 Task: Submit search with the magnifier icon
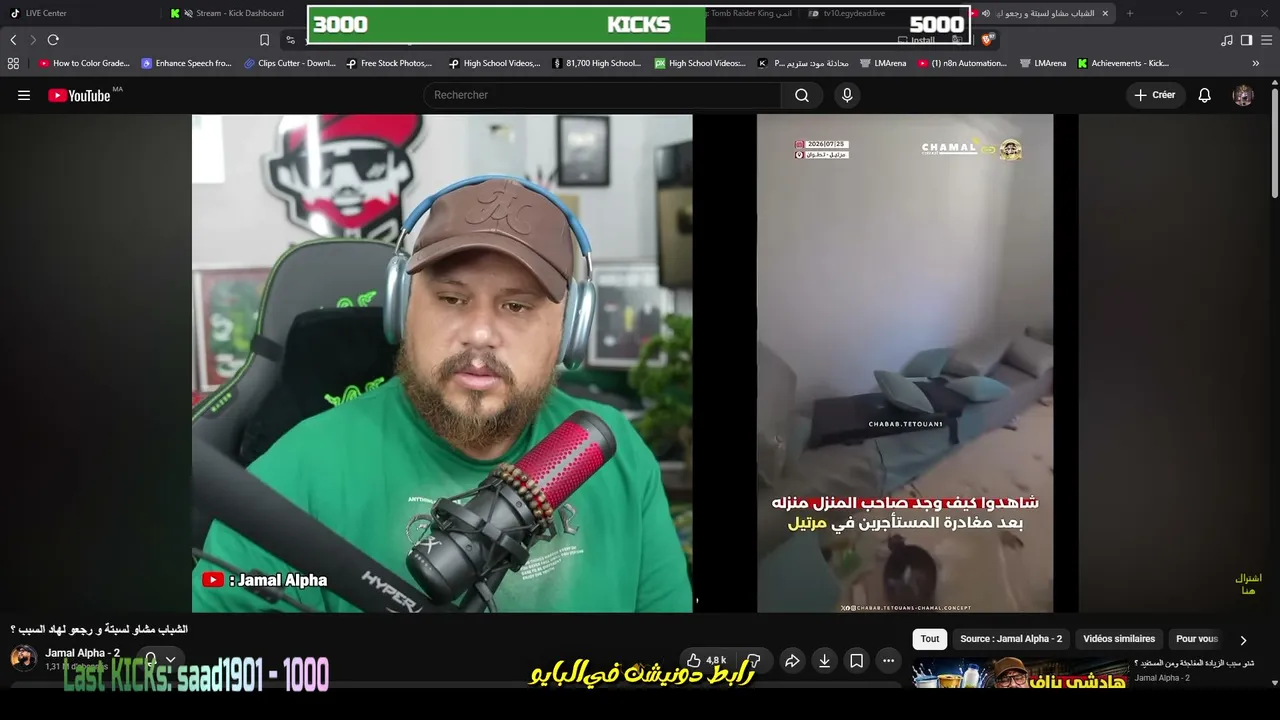pyautogui.click(x=802, y=95)
